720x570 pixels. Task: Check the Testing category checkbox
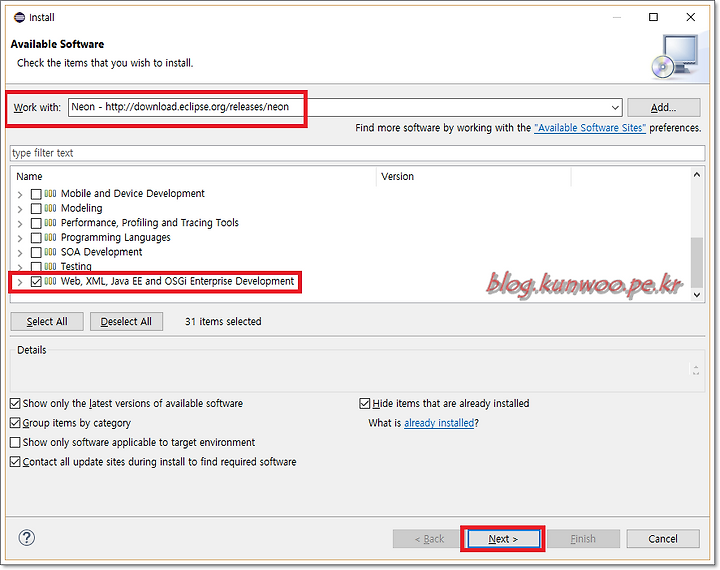(36, 266)
